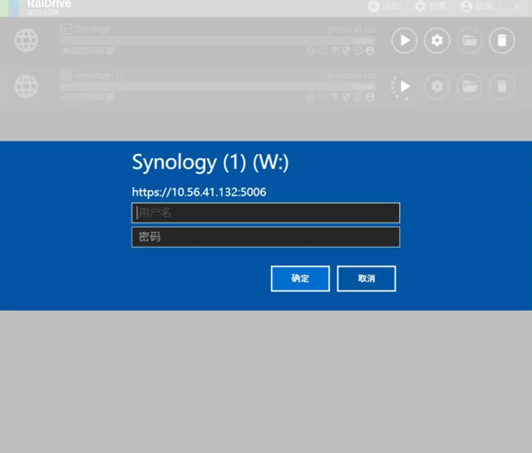Screen dimensions: 532x453
Task: Click the first Synology drive name text
Action: 92,29
